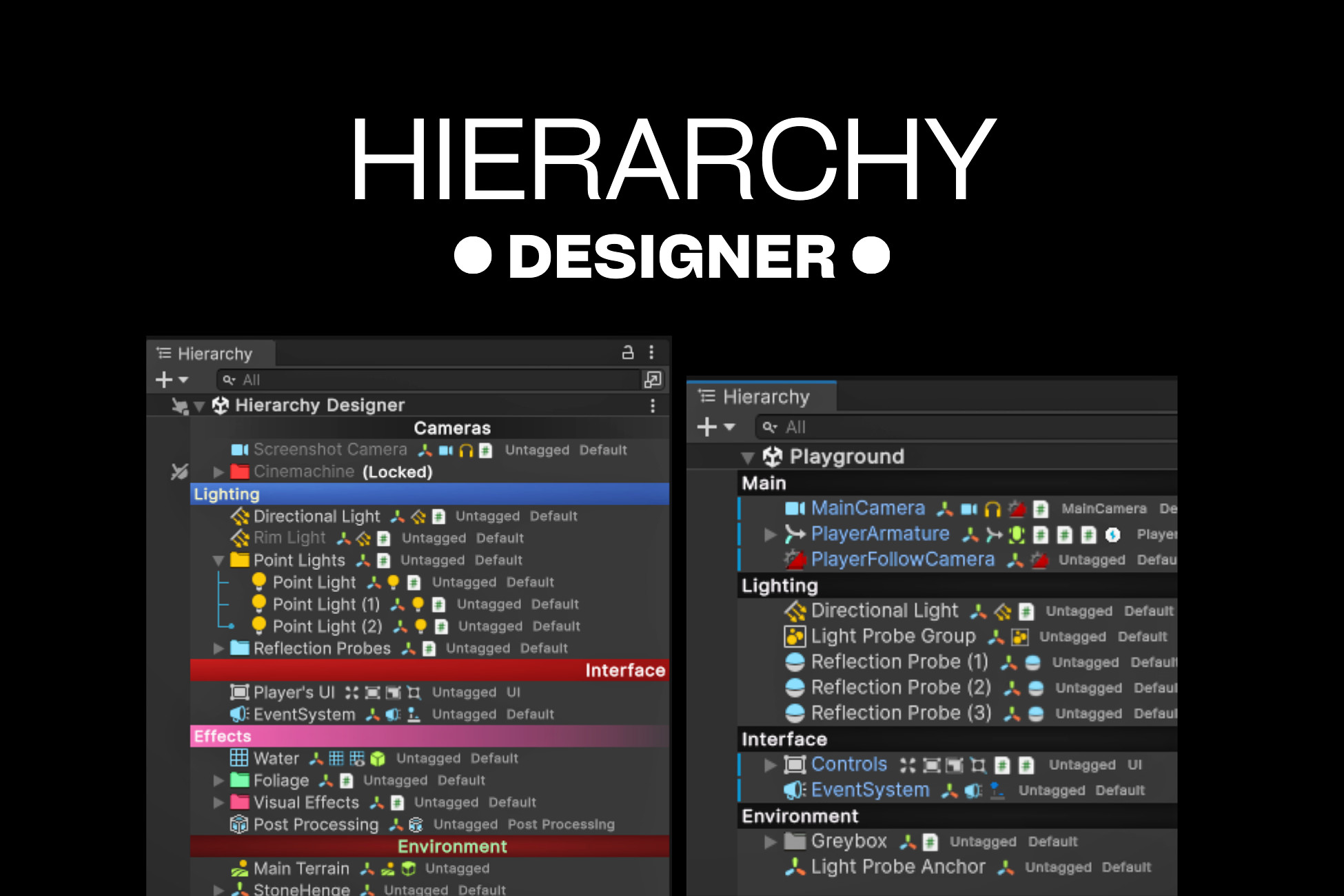Click the Post Processing layer label
Image resolution: width=1344 pixels, height=896 pixels.
tap(561, 824)
